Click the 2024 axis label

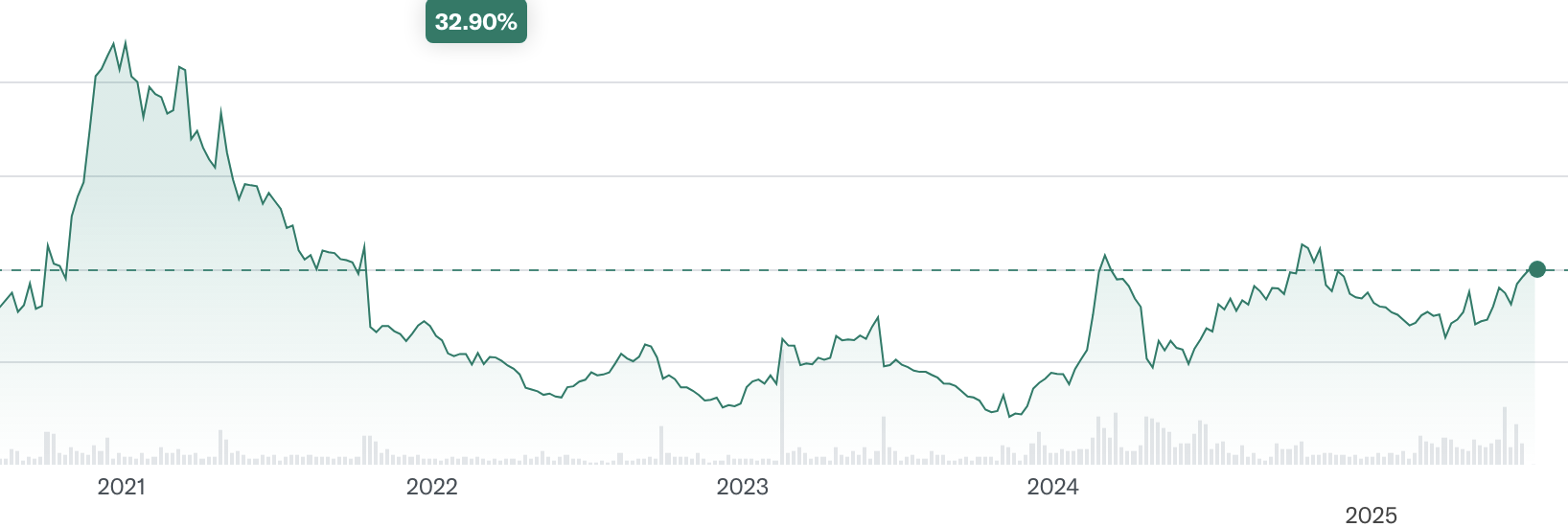click(1053, 487)
